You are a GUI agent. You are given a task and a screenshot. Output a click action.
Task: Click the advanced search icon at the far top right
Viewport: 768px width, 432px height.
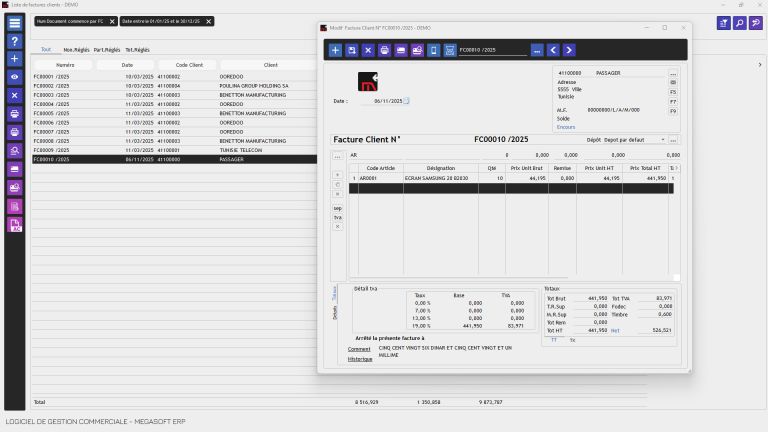(x=756, y=23)
